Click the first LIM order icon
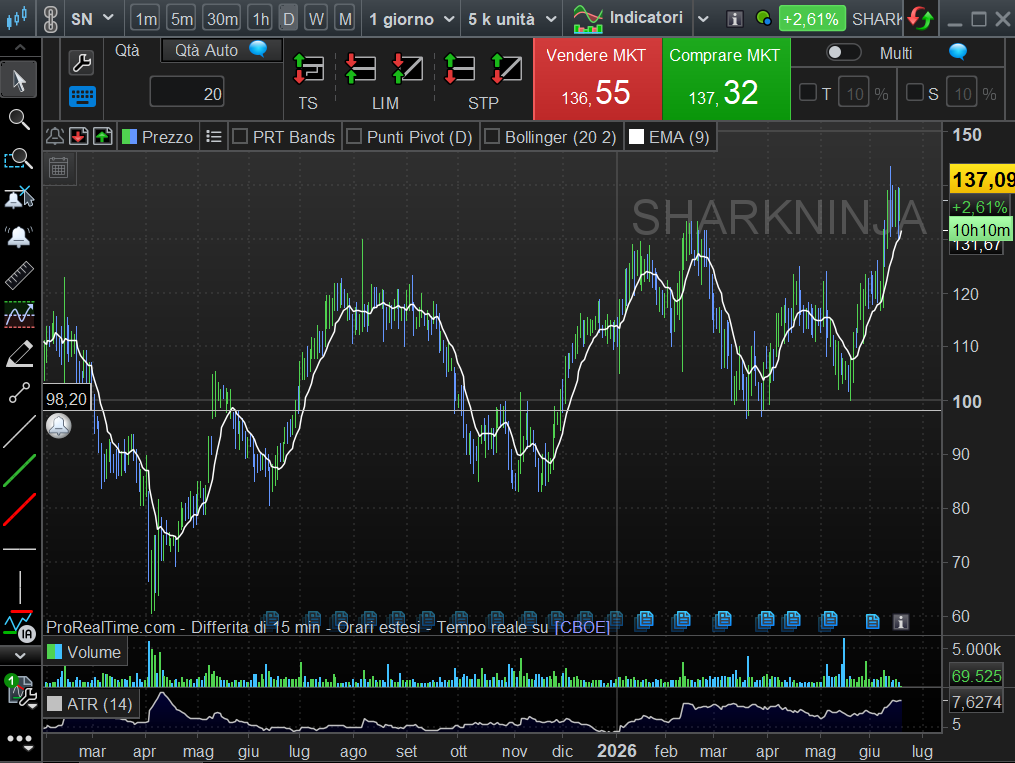 click(x=360, y=69)
